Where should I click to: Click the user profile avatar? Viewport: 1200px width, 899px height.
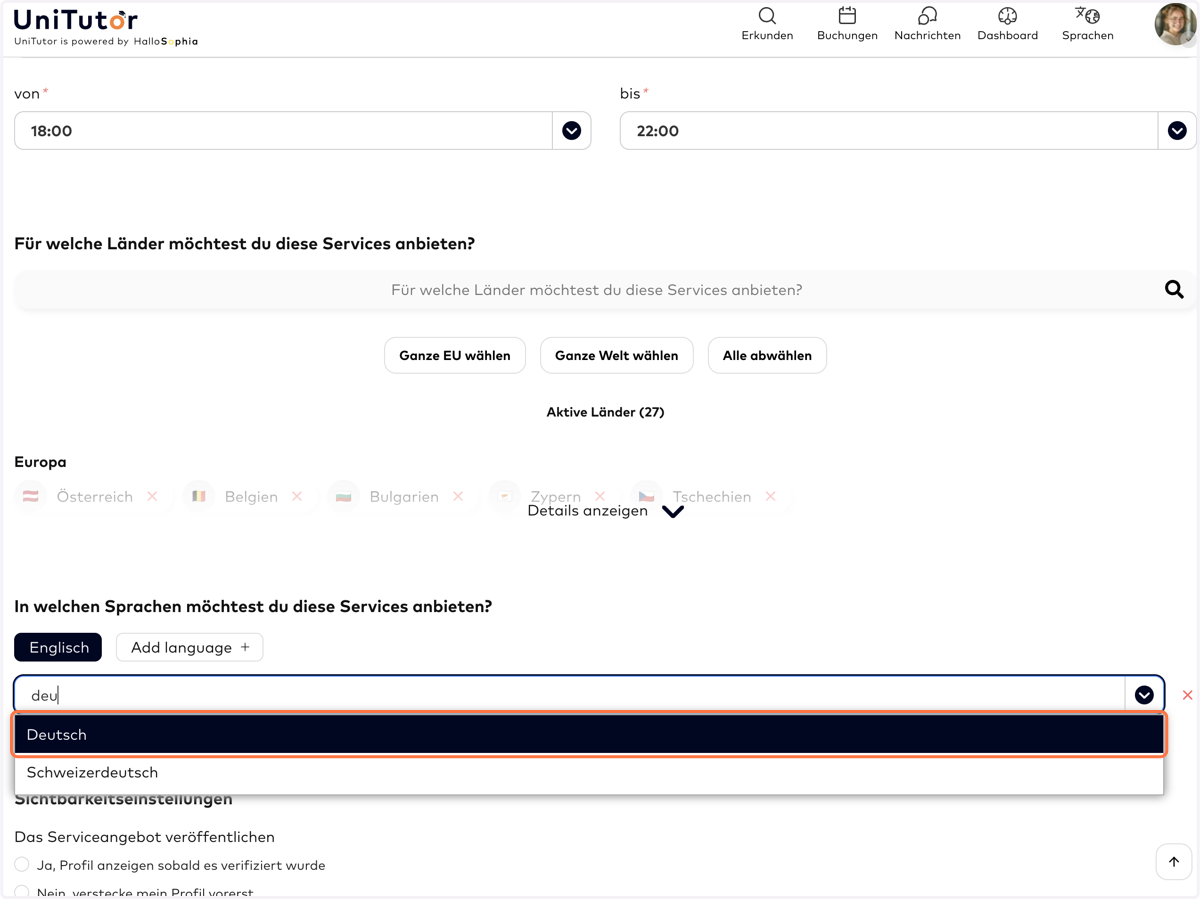[1175, 24]
